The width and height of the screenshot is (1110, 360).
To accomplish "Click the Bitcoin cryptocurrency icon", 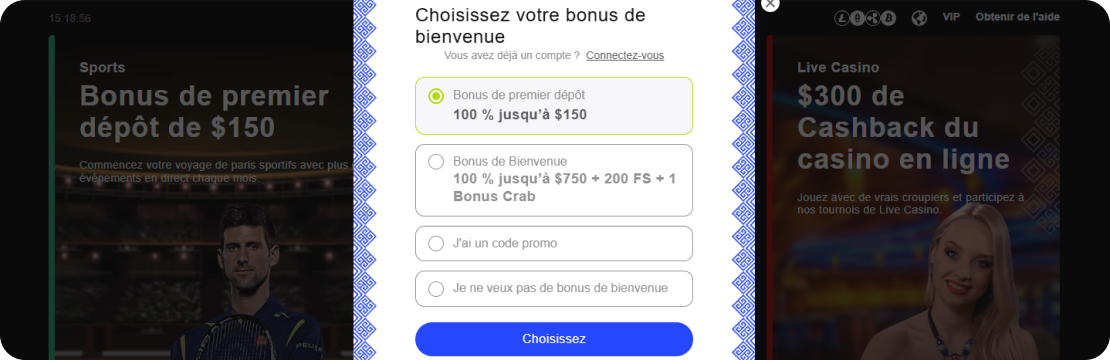I will pos(888,18).
